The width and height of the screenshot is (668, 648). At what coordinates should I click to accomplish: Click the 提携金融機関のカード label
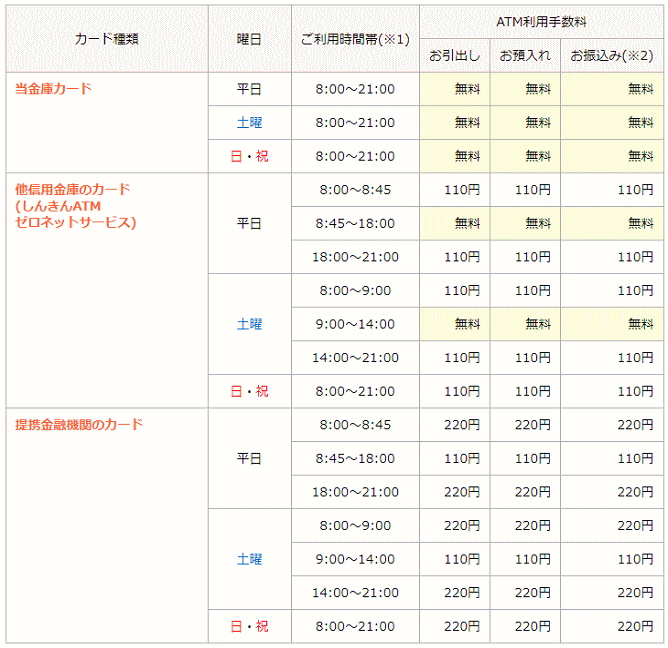point(79,424)
